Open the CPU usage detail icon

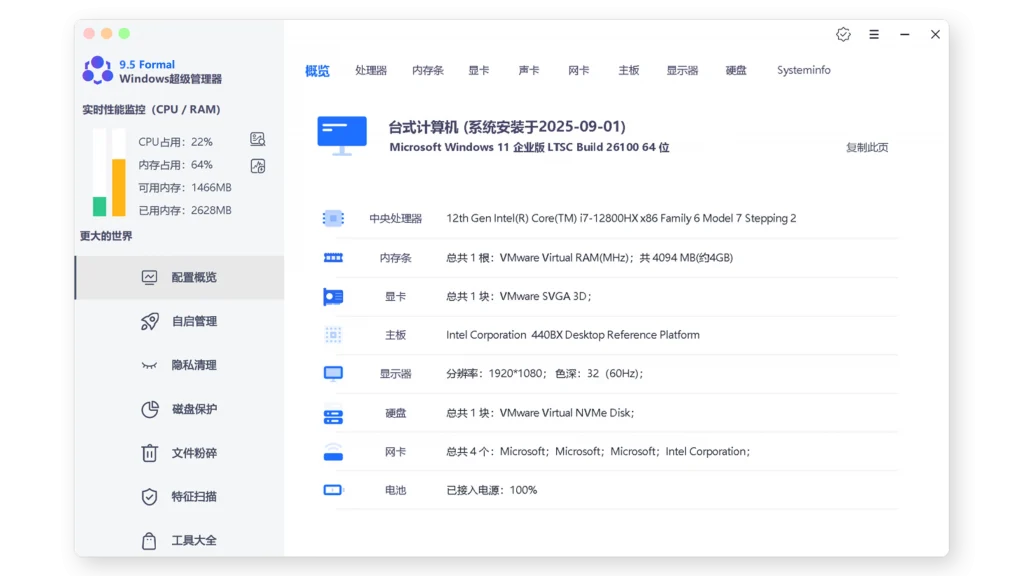tap(257, 139)
